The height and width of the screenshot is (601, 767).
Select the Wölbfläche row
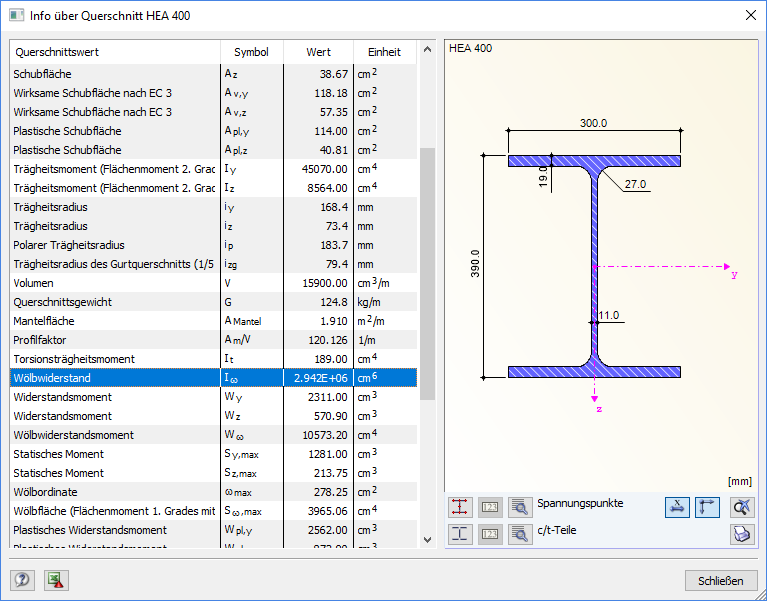click(213, 511)
